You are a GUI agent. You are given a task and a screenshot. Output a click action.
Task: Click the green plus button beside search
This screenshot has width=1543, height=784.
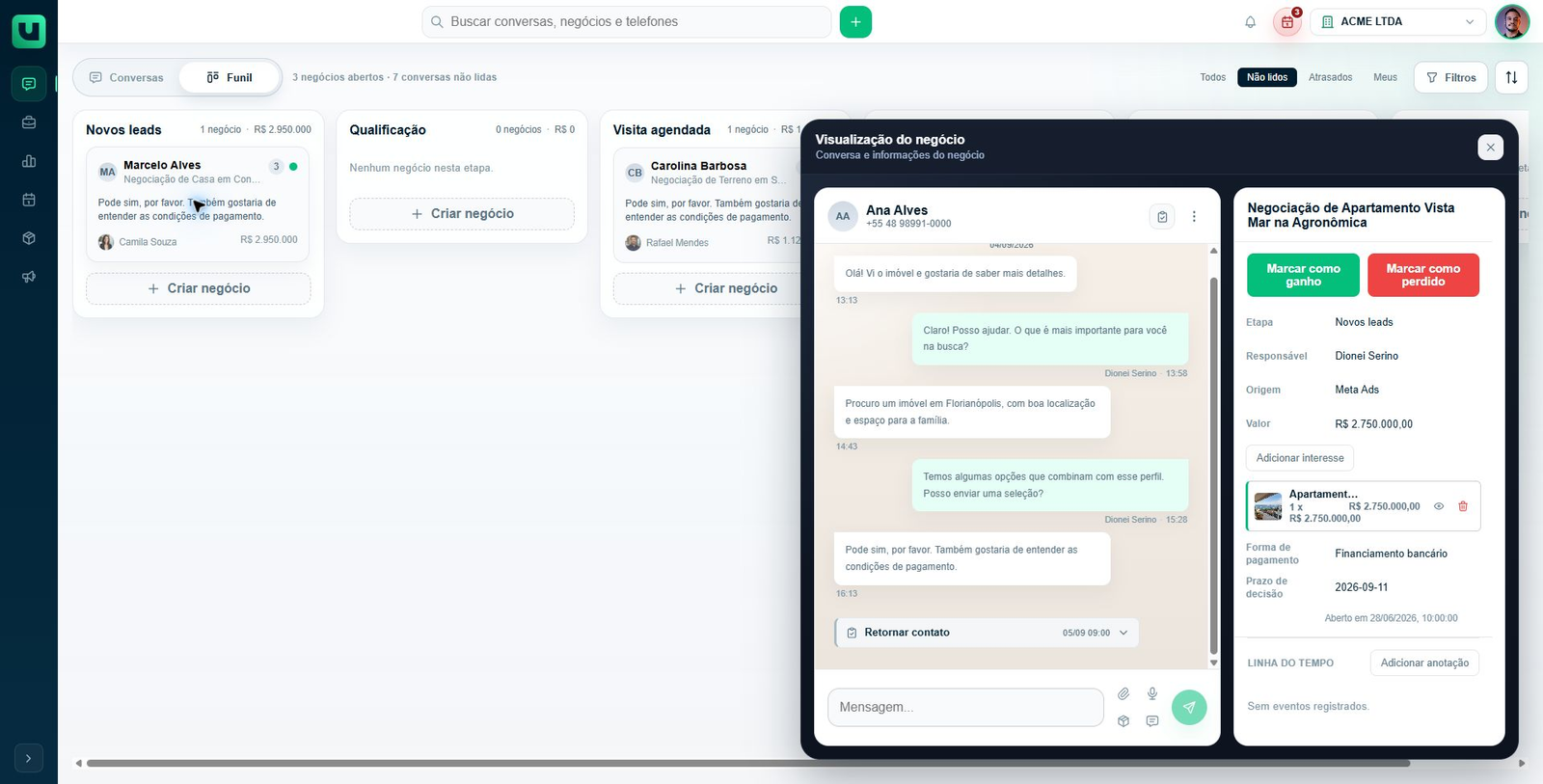pos(855,21)
